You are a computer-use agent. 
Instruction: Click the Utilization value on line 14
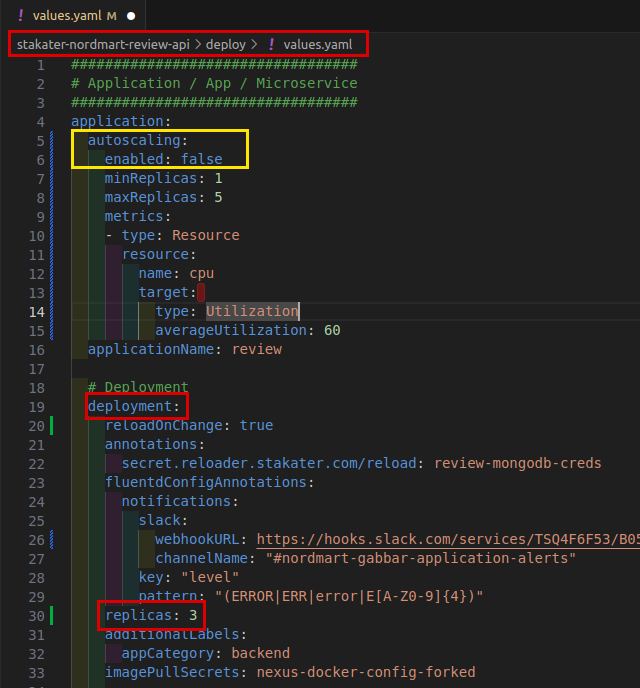251,311
